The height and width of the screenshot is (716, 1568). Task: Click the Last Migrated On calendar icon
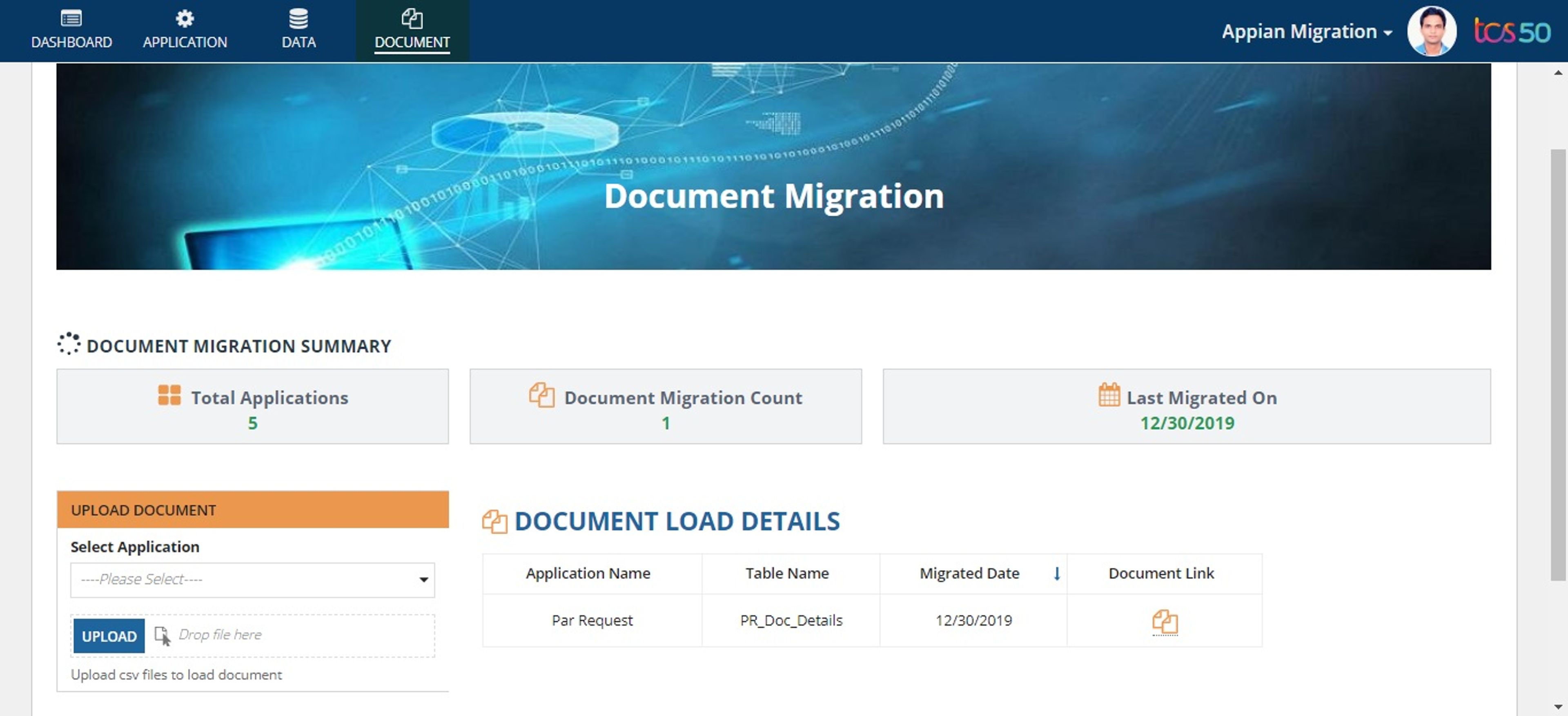[1109, 394]
